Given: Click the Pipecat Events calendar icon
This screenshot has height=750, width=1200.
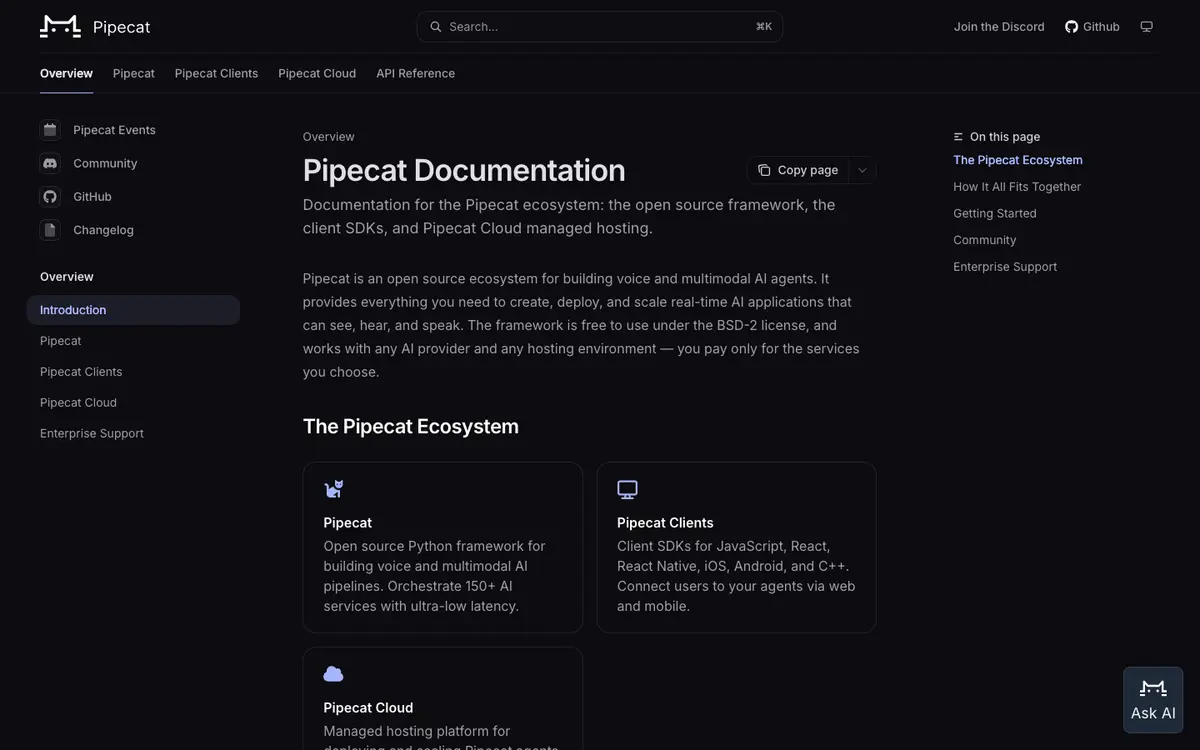Looking at the screenshot, I should click(50, 130).
